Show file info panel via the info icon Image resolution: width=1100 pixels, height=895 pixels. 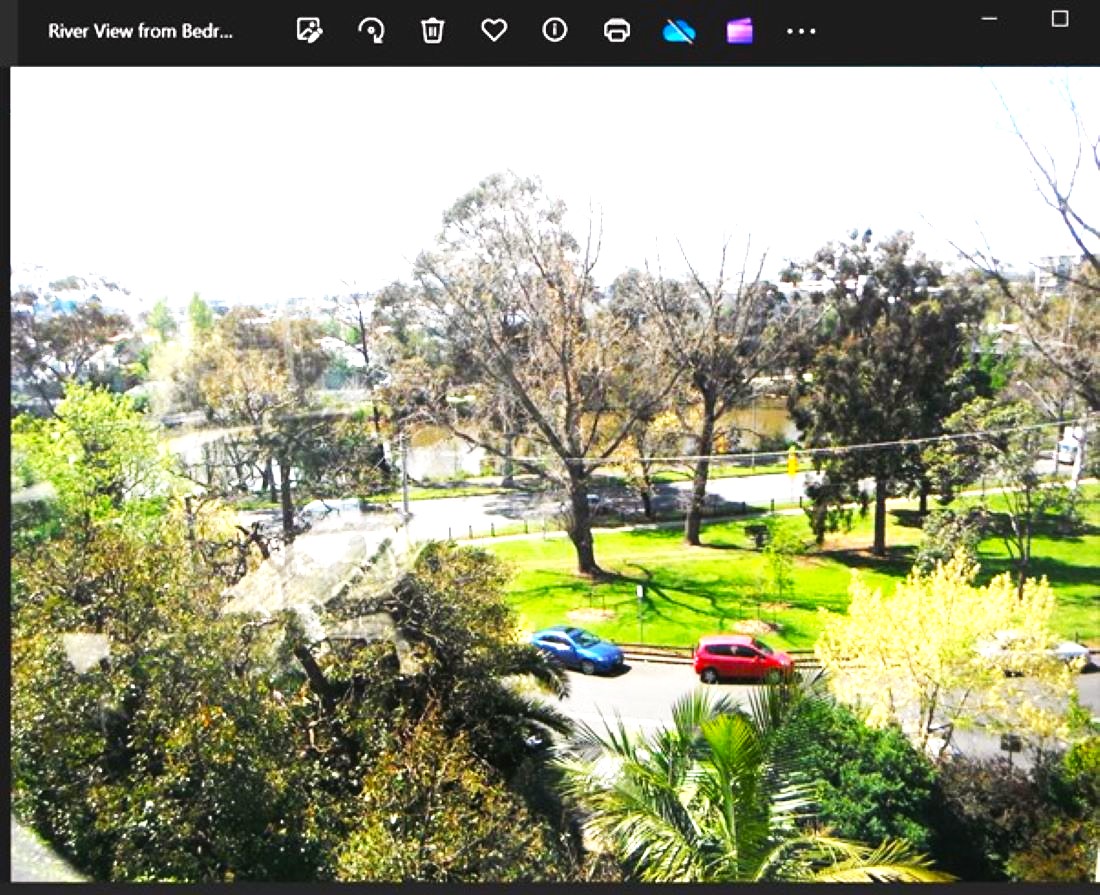tap(555, 30)
